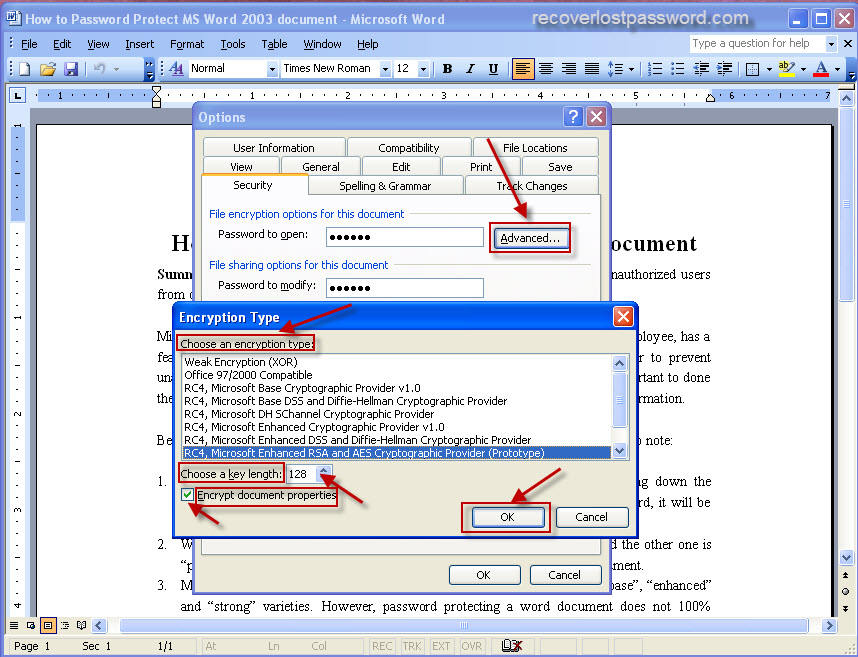Switch to Normal view icon
The height and width of the screenshot is (657, 858).
[x=14, y=625]
